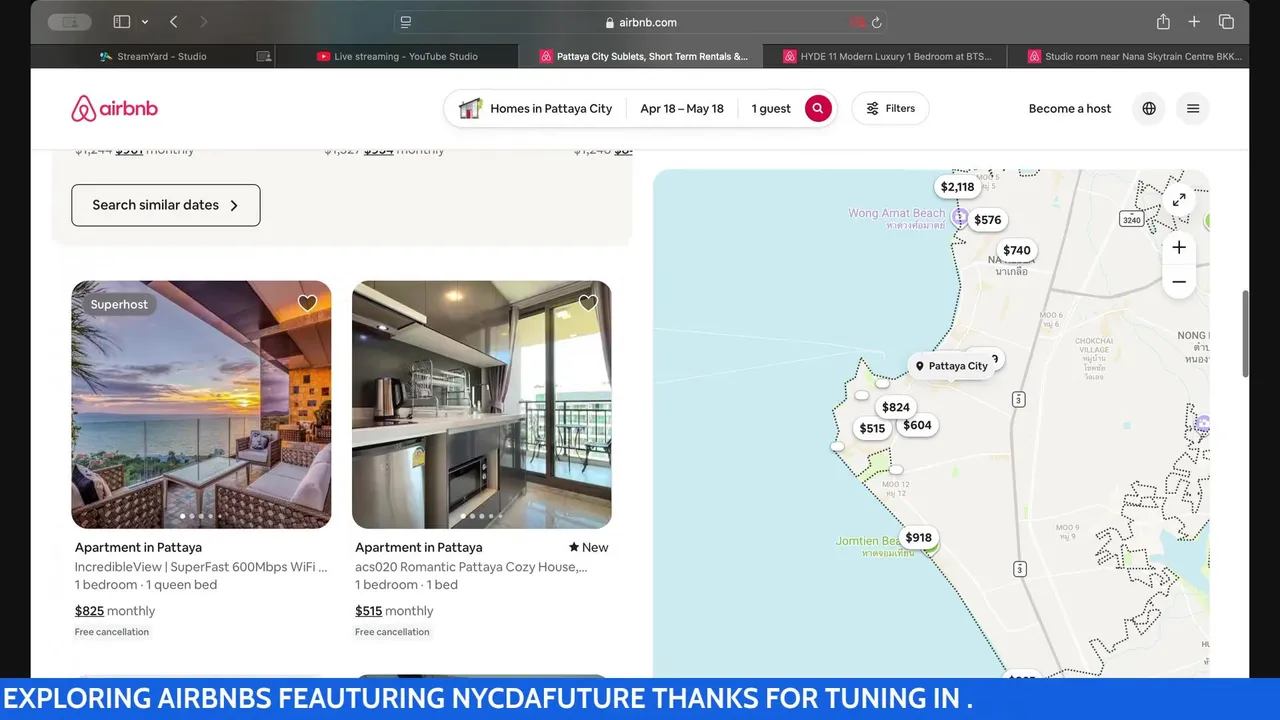Image resolution: width=1280 pixels, height=720 pixels.
Task: Click the airbnb.com address bar
Action: pyautogui.click(x=640, y=22)
